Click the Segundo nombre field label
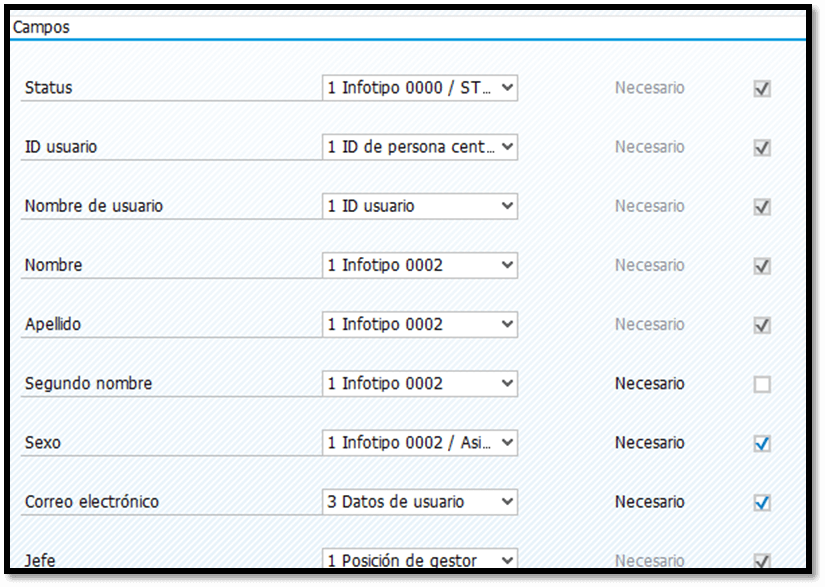825x587 pixels. 88,383
